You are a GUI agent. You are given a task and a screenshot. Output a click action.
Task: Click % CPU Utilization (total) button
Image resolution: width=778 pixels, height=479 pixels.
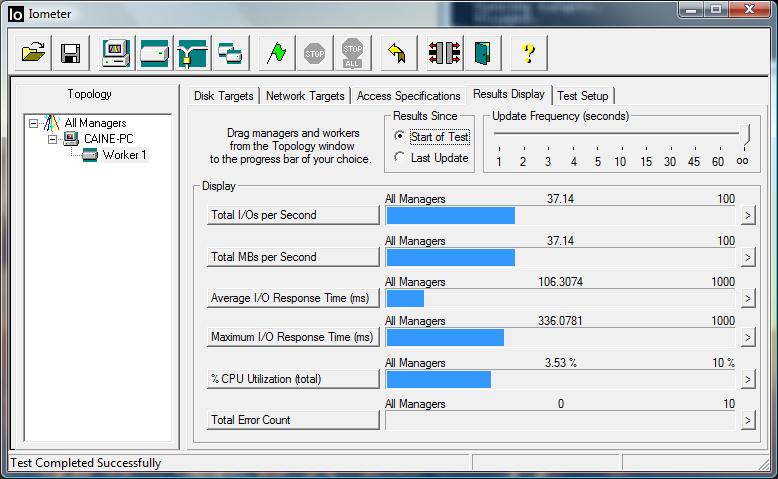click(293, 379)
